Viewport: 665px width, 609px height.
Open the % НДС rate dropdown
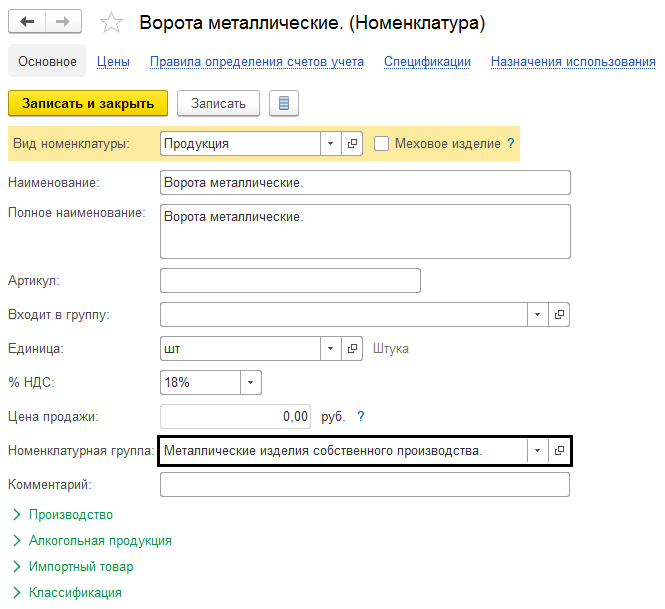(x=251, y=383)
